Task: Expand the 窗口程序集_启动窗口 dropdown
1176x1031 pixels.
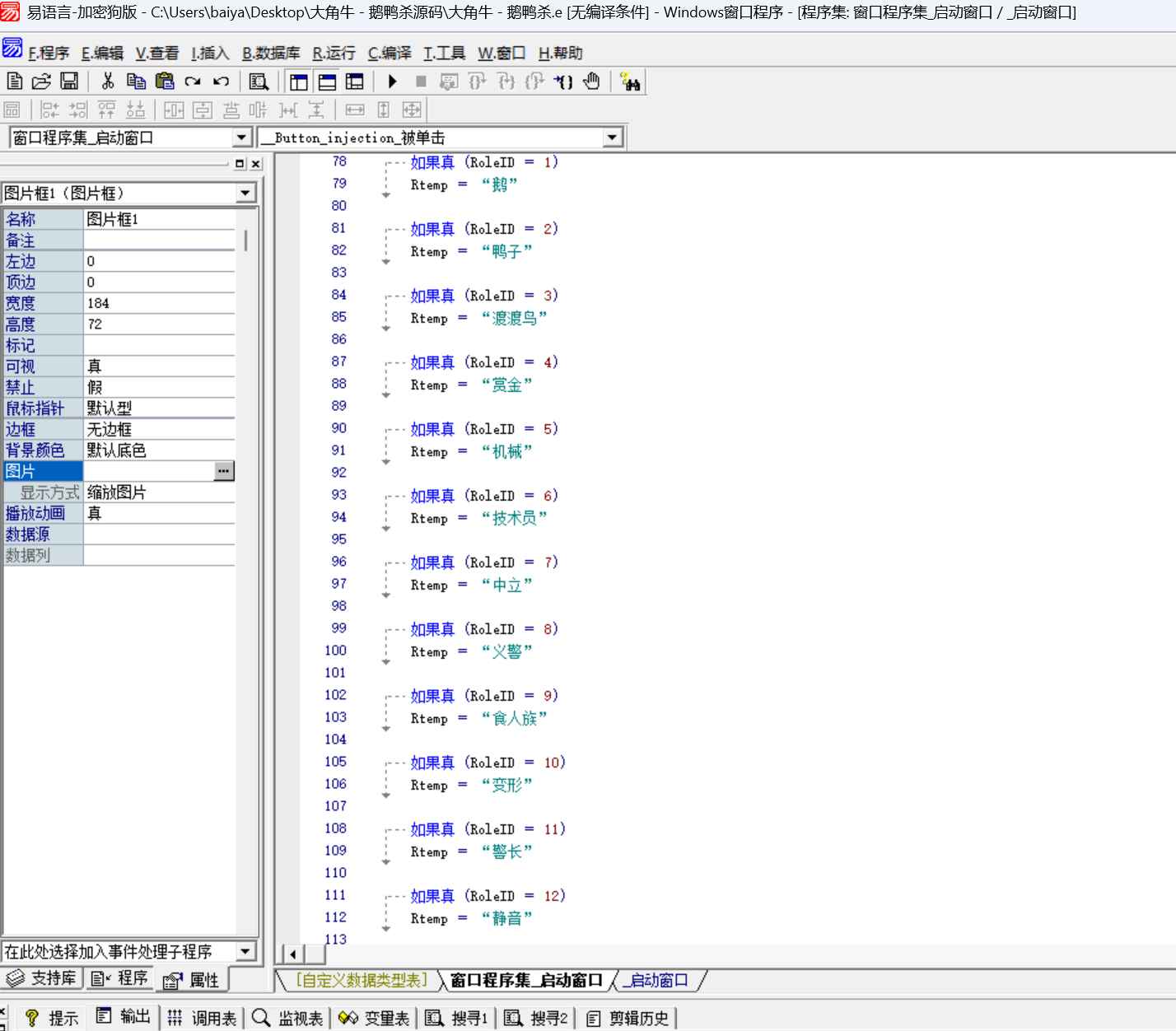Action: (241, 138)
